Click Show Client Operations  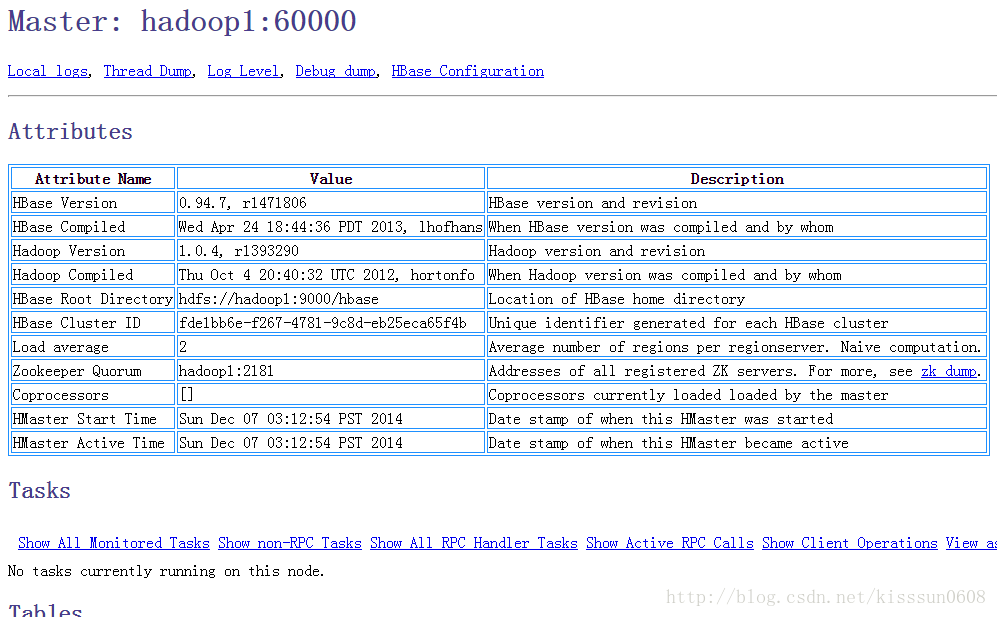(849, 543)
